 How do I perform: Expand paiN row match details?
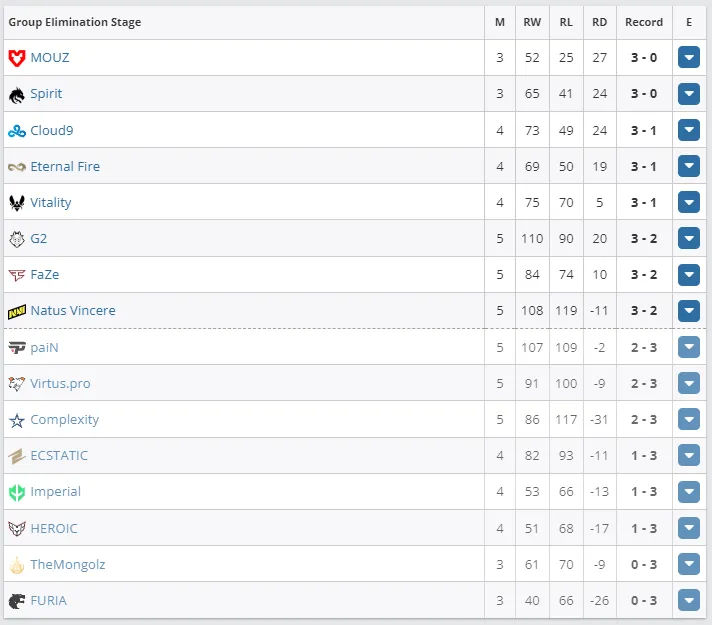[688, 347]
